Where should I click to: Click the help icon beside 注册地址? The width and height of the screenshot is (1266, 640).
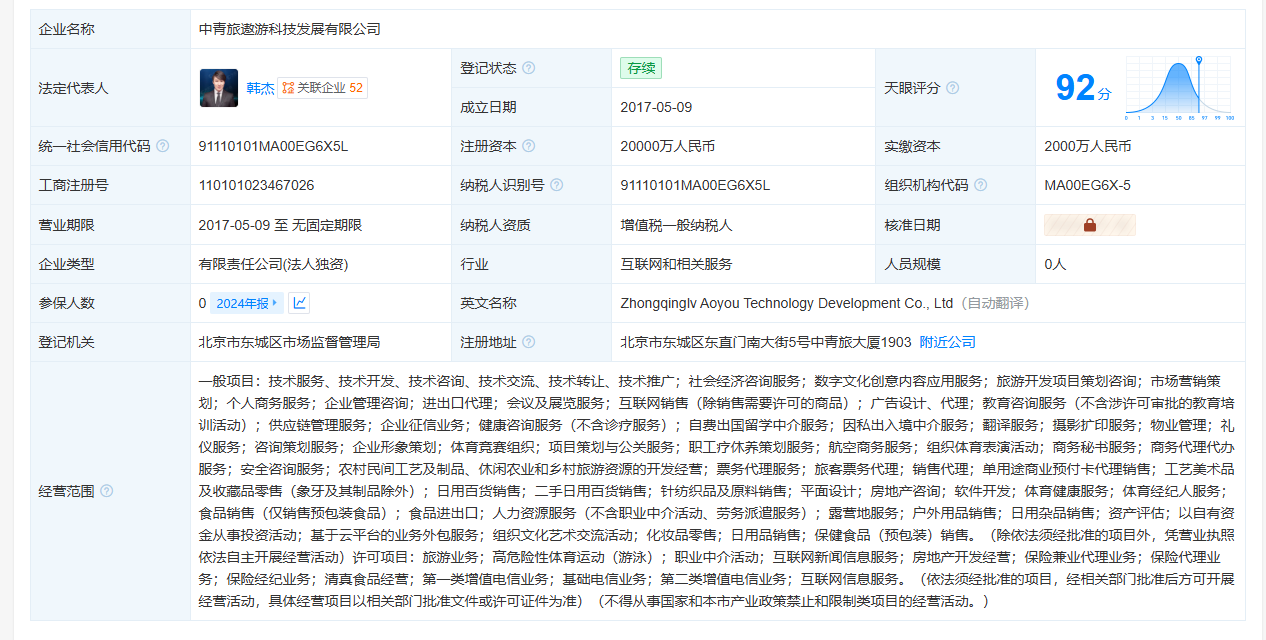[528, 342]
